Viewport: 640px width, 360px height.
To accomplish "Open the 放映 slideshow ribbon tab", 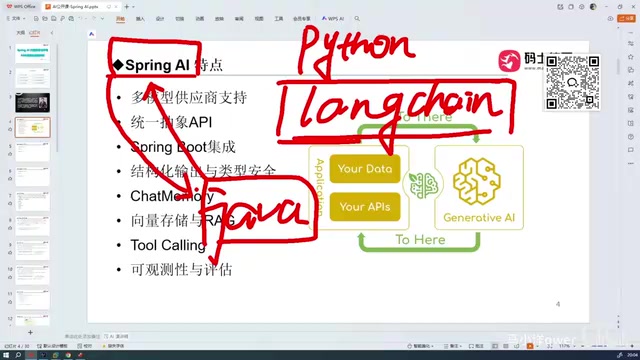I will [219, 19].
